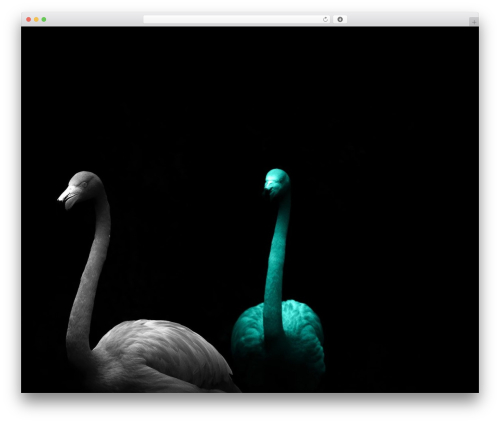Minimize the window with the yellow button
The width and height of the screenshot is (500, 423).
click(36, 19)
